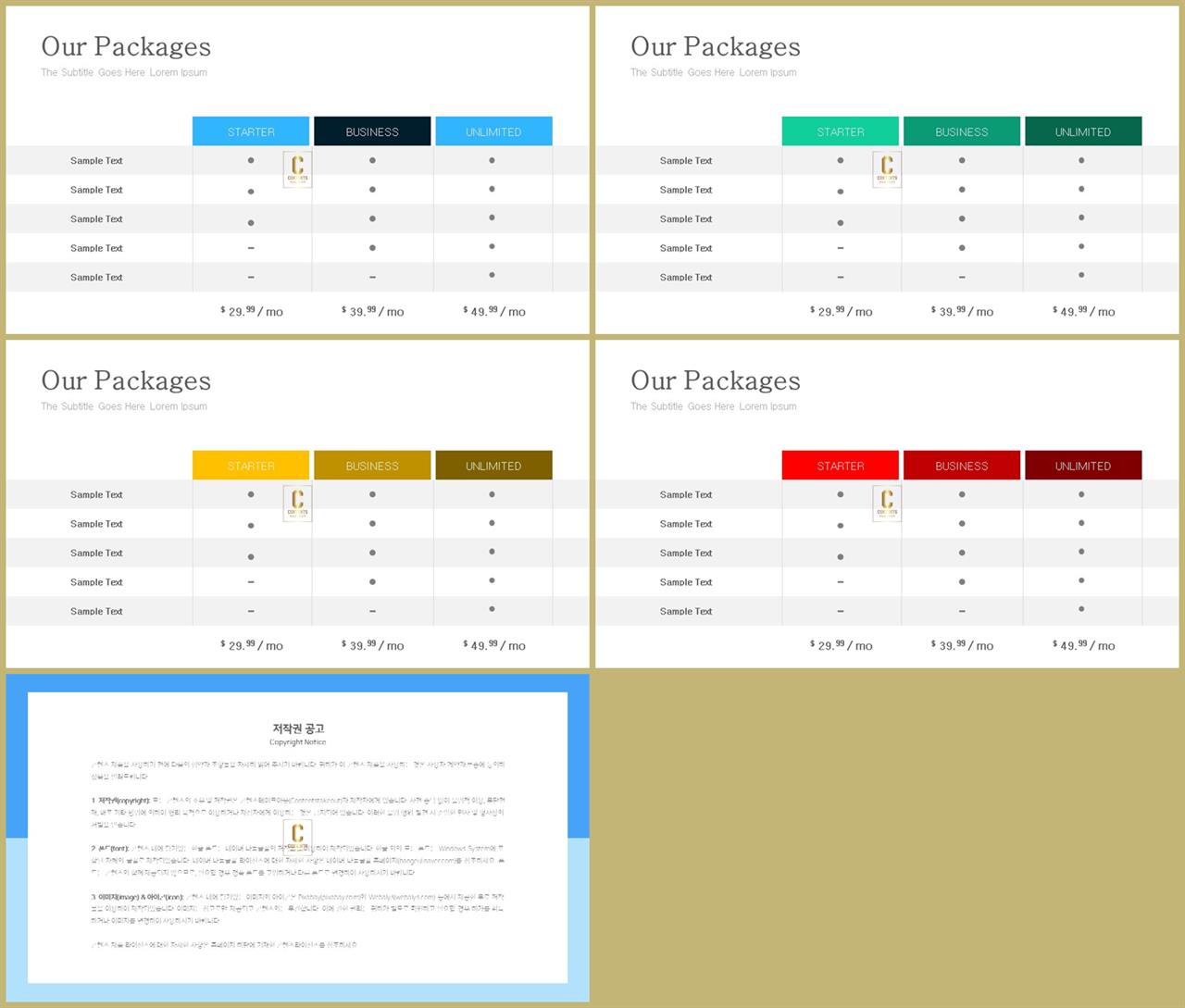The image size is (1185, 1008).
Task: Click the Our Packages title on yellow slide
Action: point(126,380)
